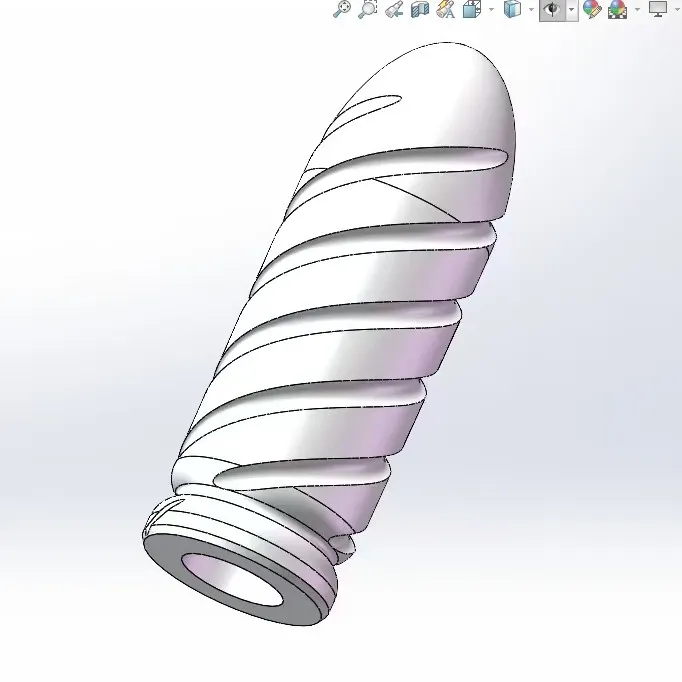Click the Apply Scene icon

coord(618,9)
